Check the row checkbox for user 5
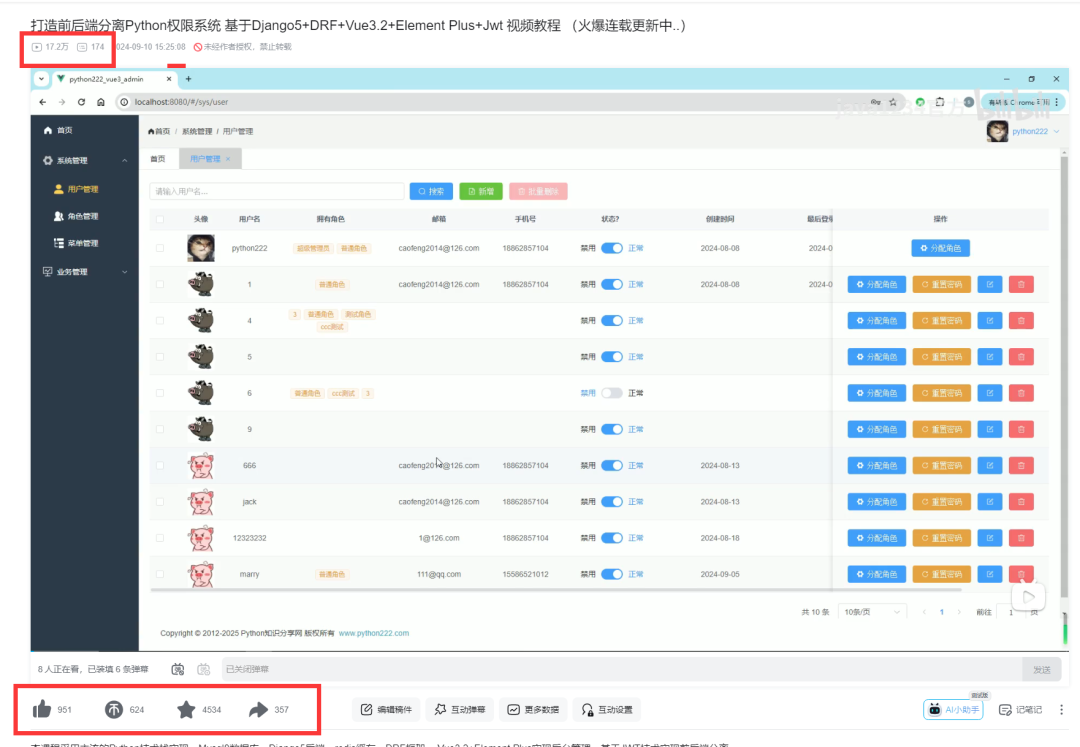 point(160,357)
